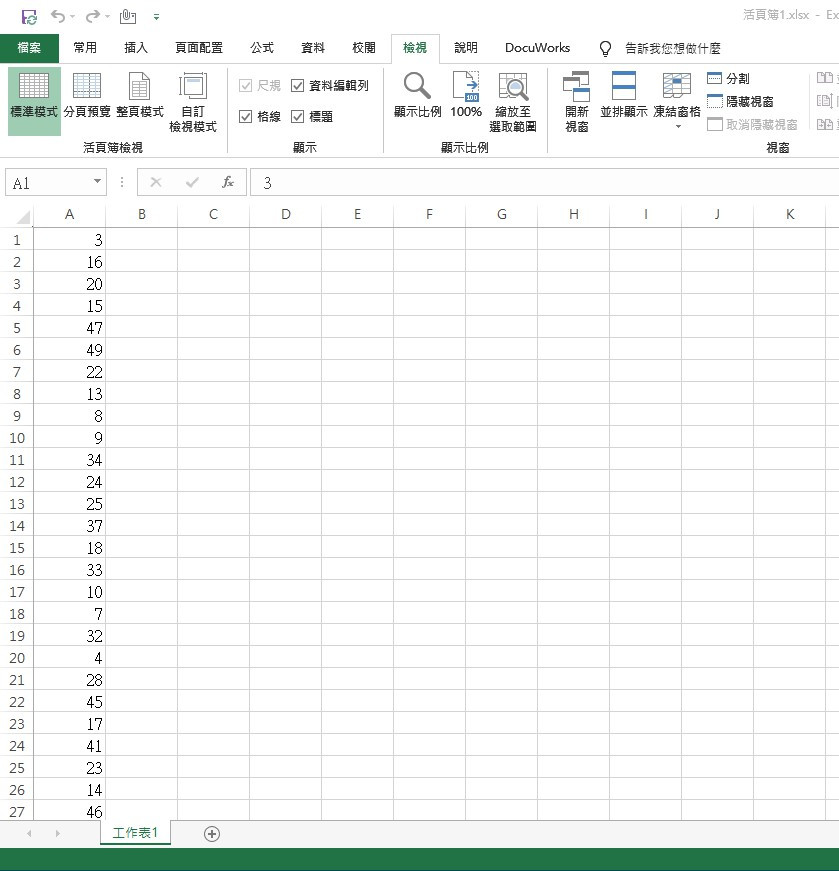The height and width of the screenshot is (871, 839).
Task: Switch to the 插入 Insert tab
Action: click(136, 48)
